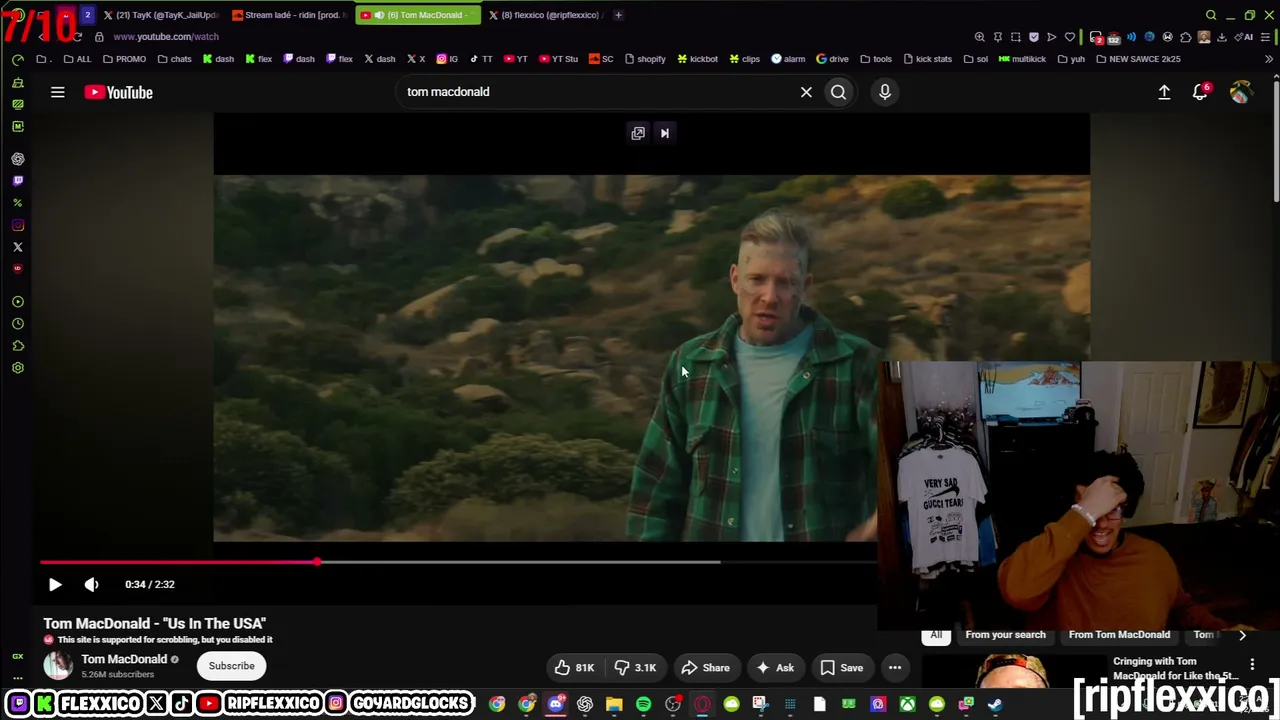Open the sidebar settings gear
Screen dimensions: 1280x720
click(18, 368)
